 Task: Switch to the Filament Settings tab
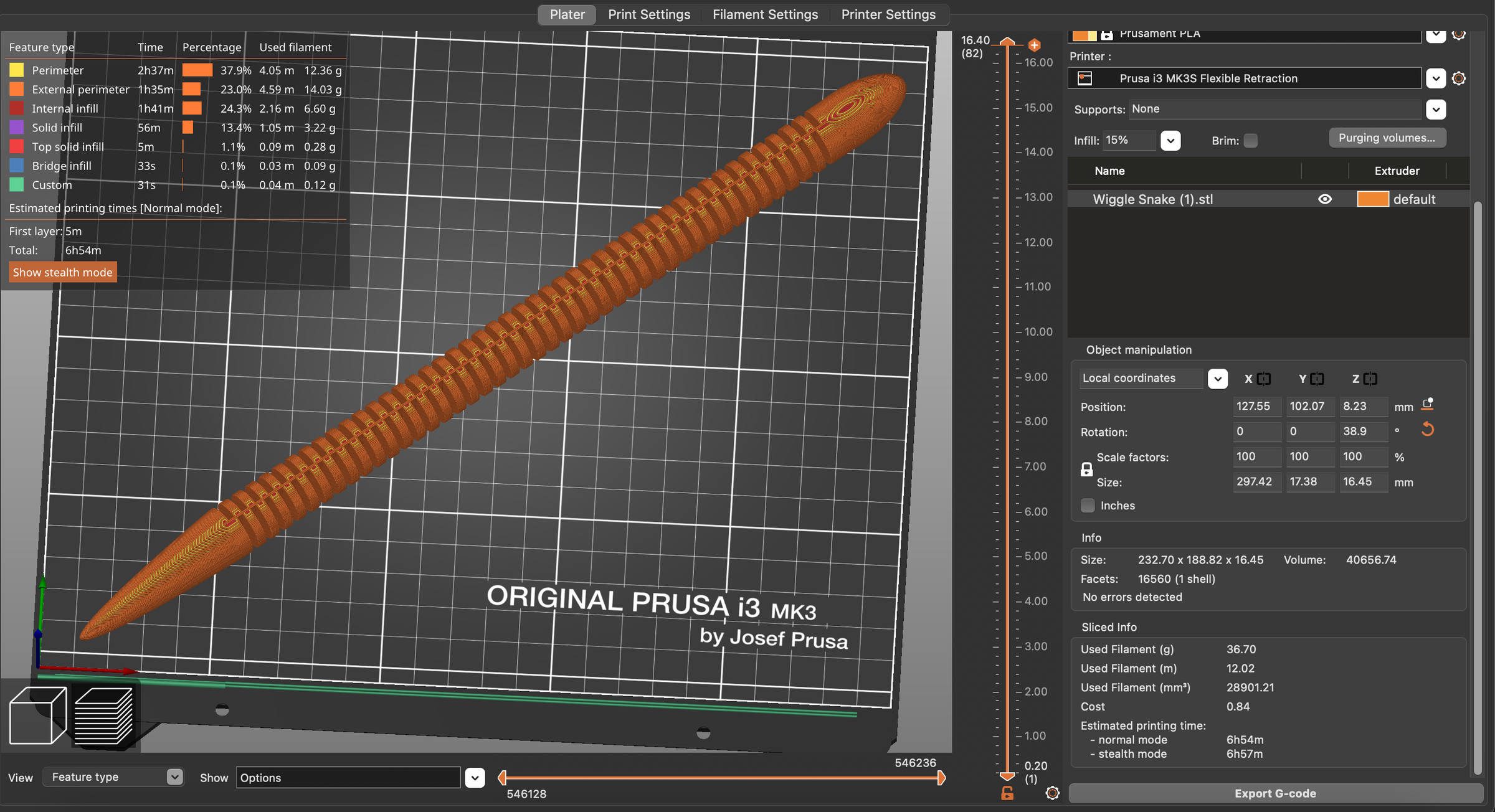[x=765, y=14]
